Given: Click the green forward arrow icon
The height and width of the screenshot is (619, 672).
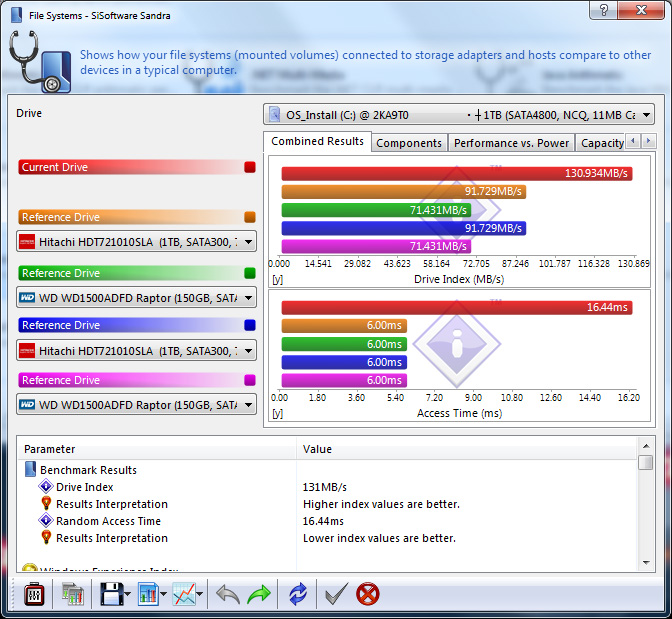Looking at the screenshot, I should pos(259,595).
